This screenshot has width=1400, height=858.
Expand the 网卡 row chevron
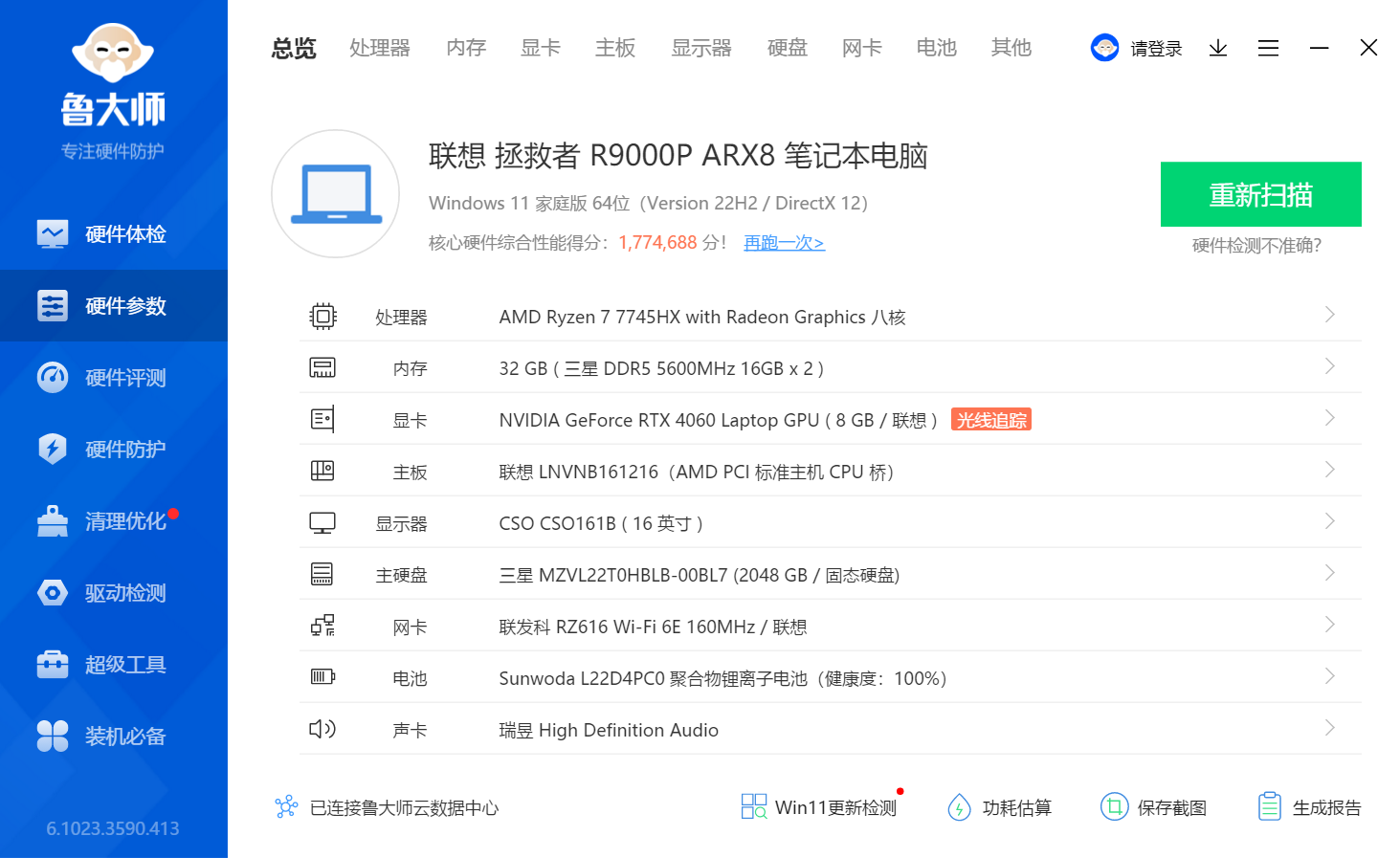pos(1329,625)
